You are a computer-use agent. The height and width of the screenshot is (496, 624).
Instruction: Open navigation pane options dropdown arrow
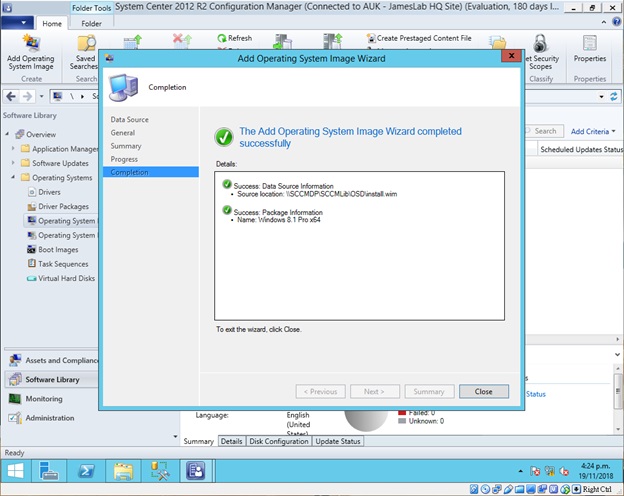175,436
